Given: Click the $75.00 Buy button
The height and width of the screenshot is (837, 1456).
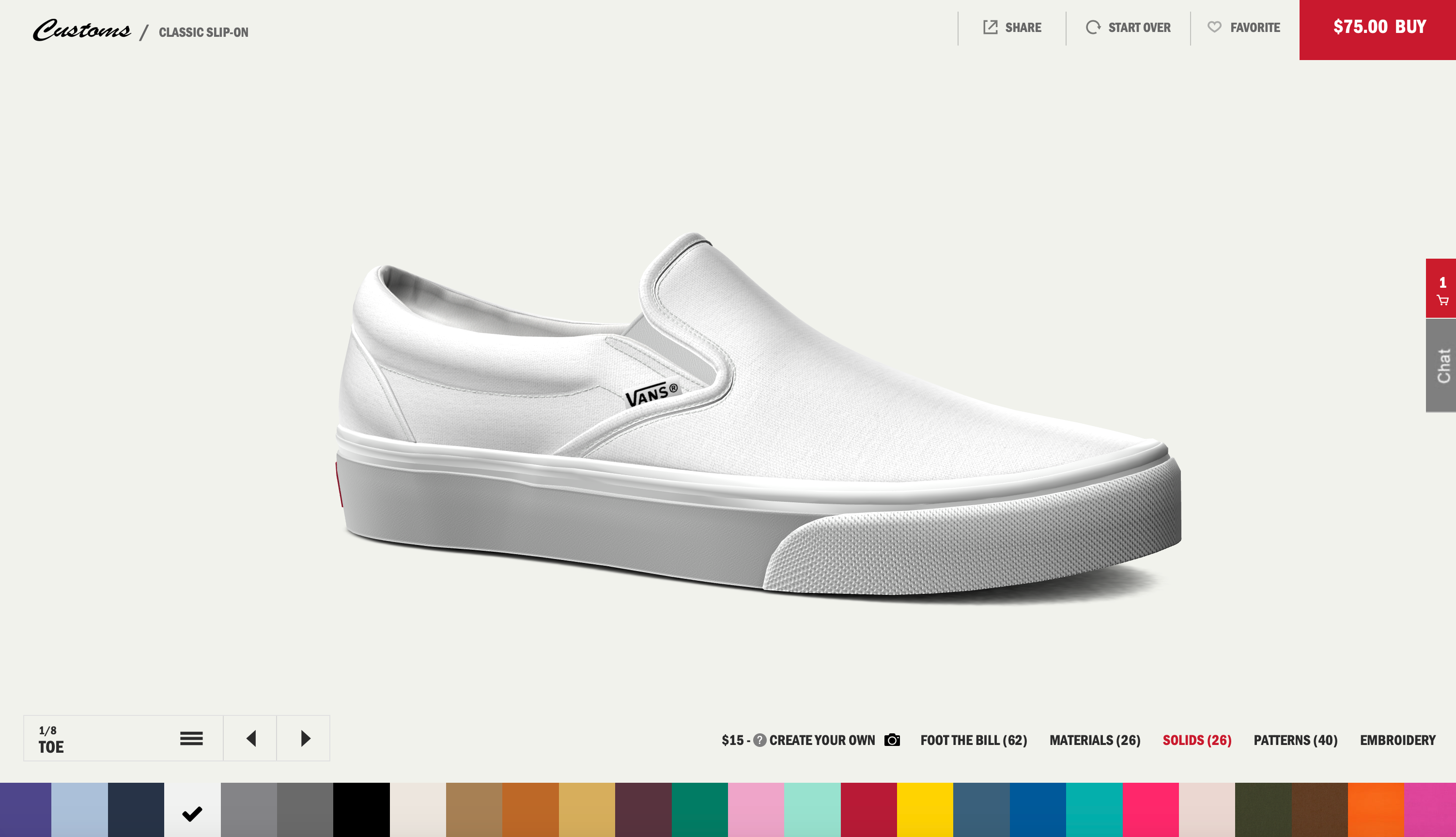Looking at the screenshot, I should 1379,28.
